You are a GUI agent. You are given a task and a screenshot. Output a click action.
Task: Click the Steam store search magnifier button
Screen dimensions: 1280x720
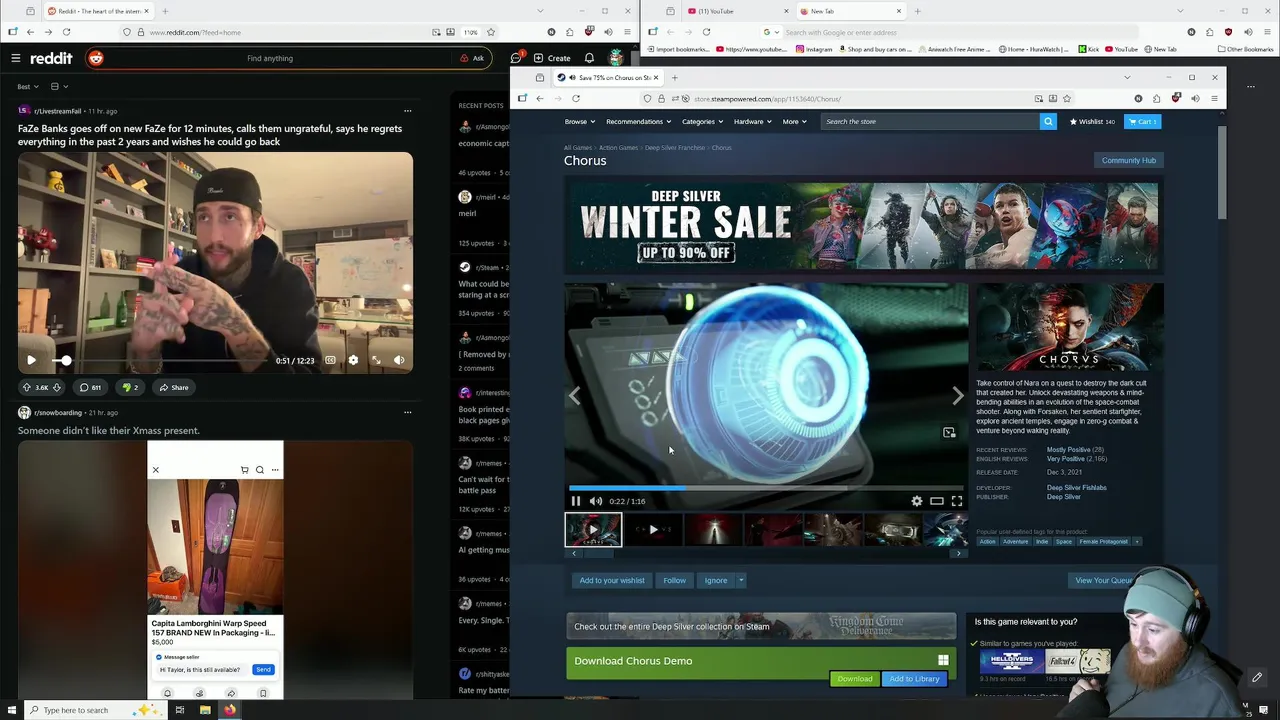1048,121
